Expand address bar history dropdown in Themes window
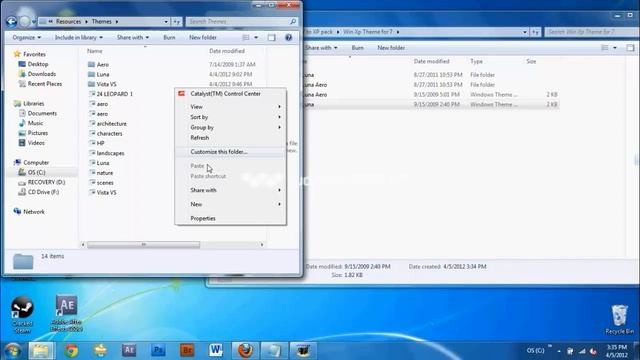Image resolution: width=640 pixels, height=360 pixels. 166,22
